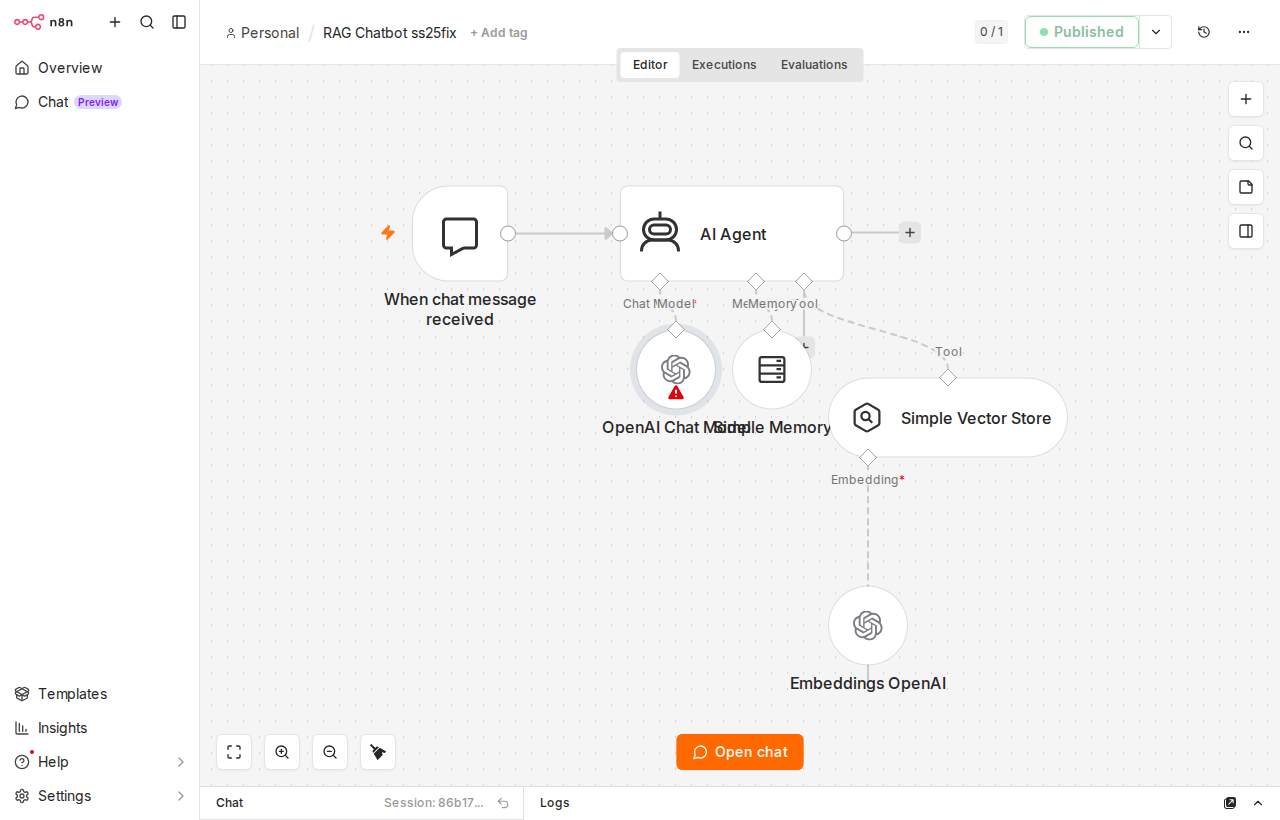Expand the logs panel chevron
Screen dimensions: 1280x820
click(x=1258, y=803)
